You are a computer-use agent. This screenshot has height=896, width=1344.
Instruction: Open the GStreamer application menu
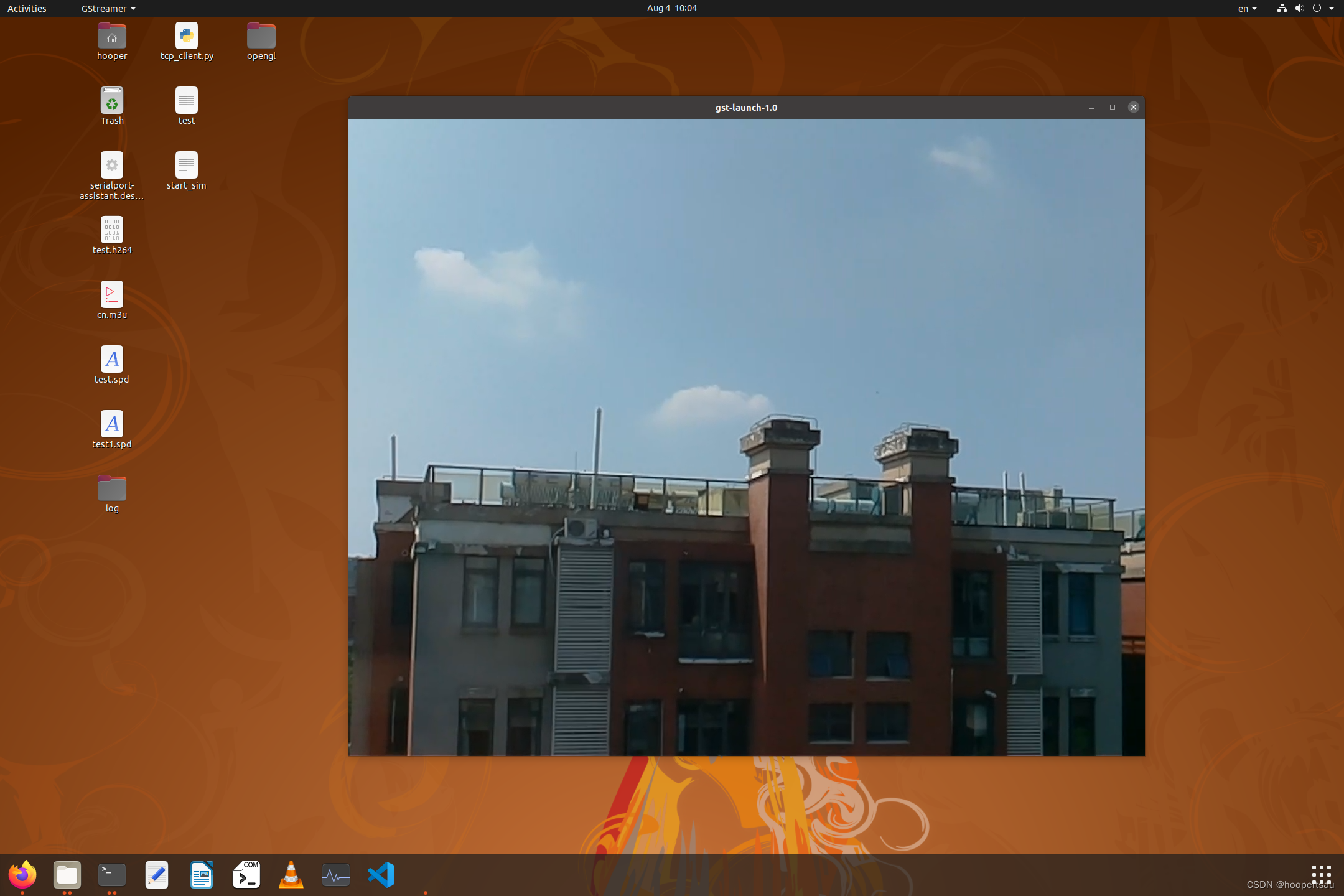point(108,8)
